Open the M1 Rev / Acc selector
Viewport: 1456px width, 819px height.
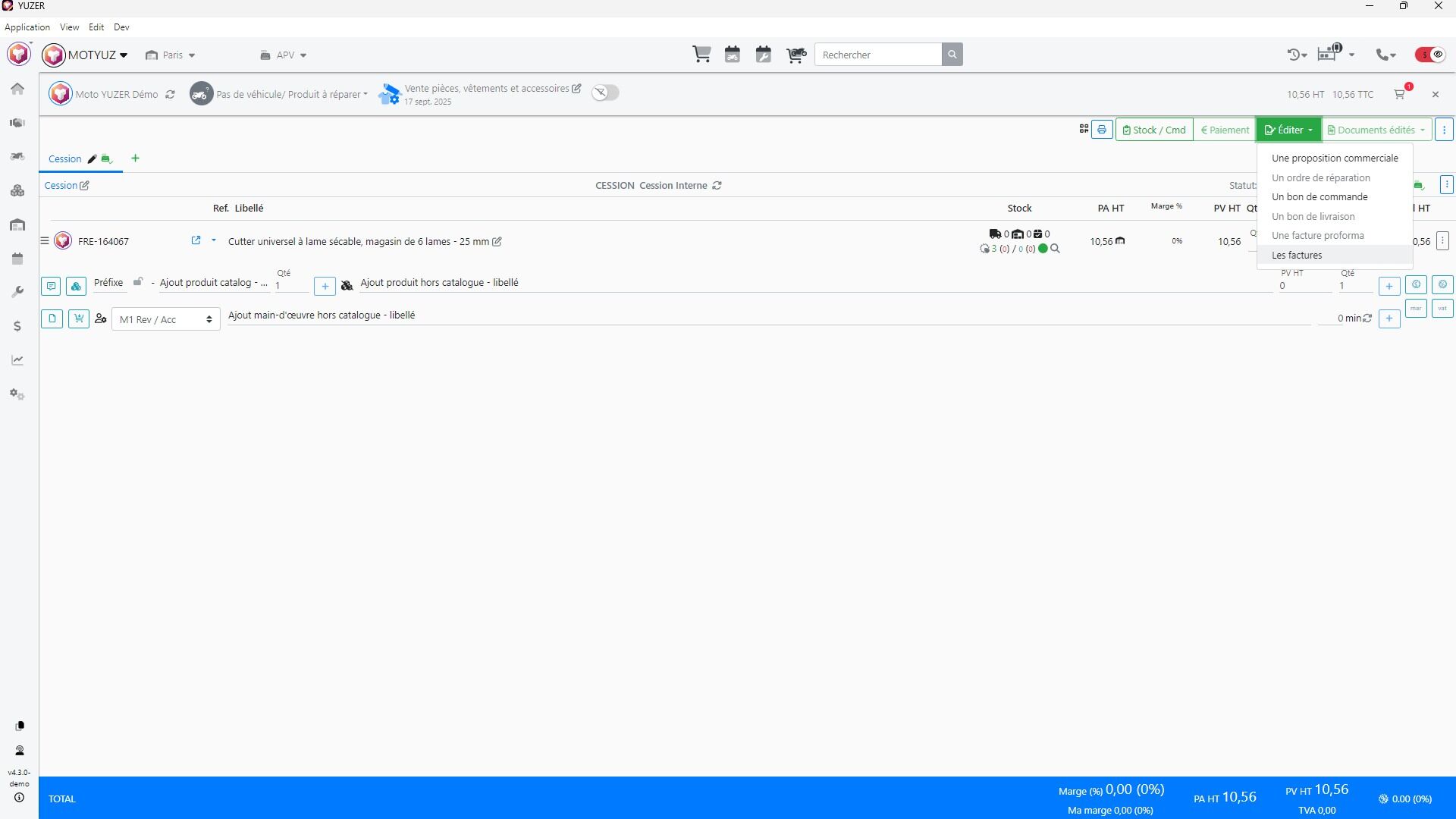tap(165, 319)
